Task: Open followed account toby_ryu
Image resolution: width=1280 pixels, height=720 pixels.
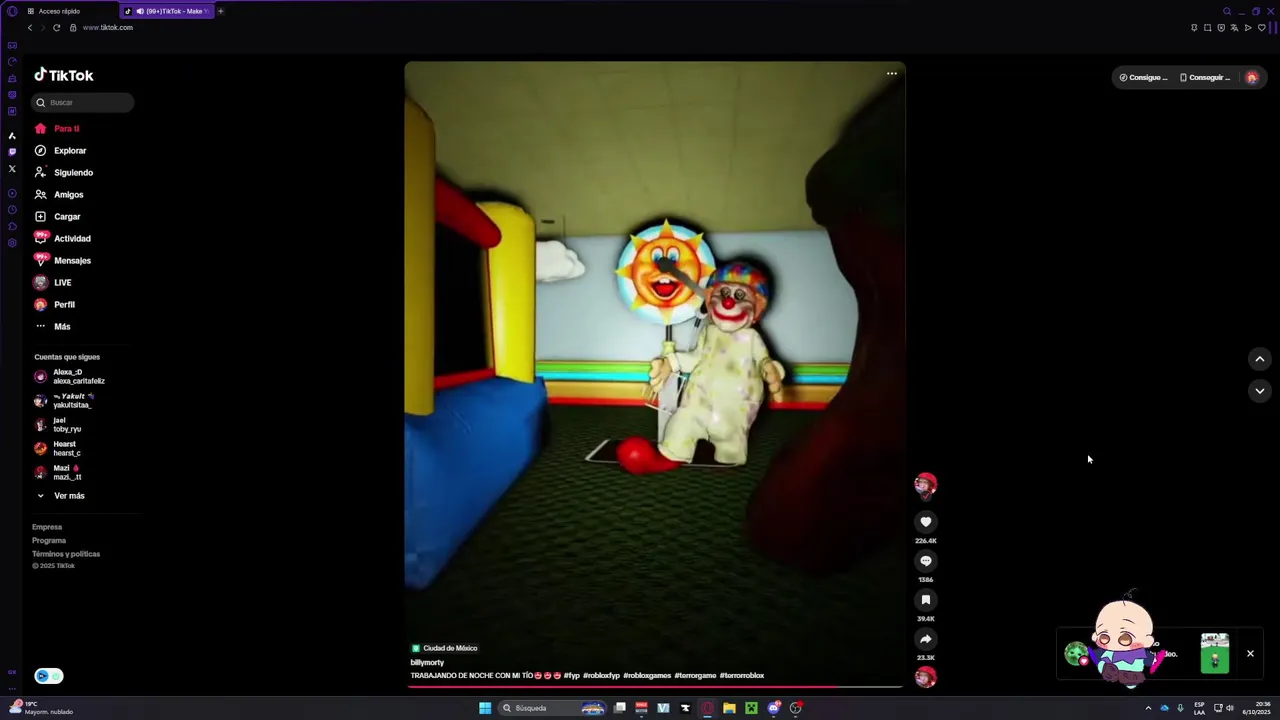Action: 58,425
